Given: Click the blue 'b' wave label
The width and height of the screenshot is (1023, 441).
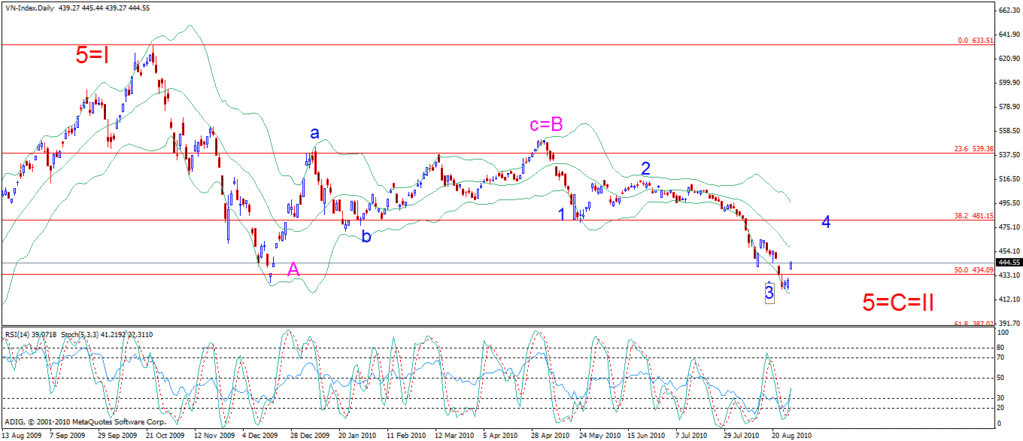Looking at the screenshot, I should [x=367, y=236].
